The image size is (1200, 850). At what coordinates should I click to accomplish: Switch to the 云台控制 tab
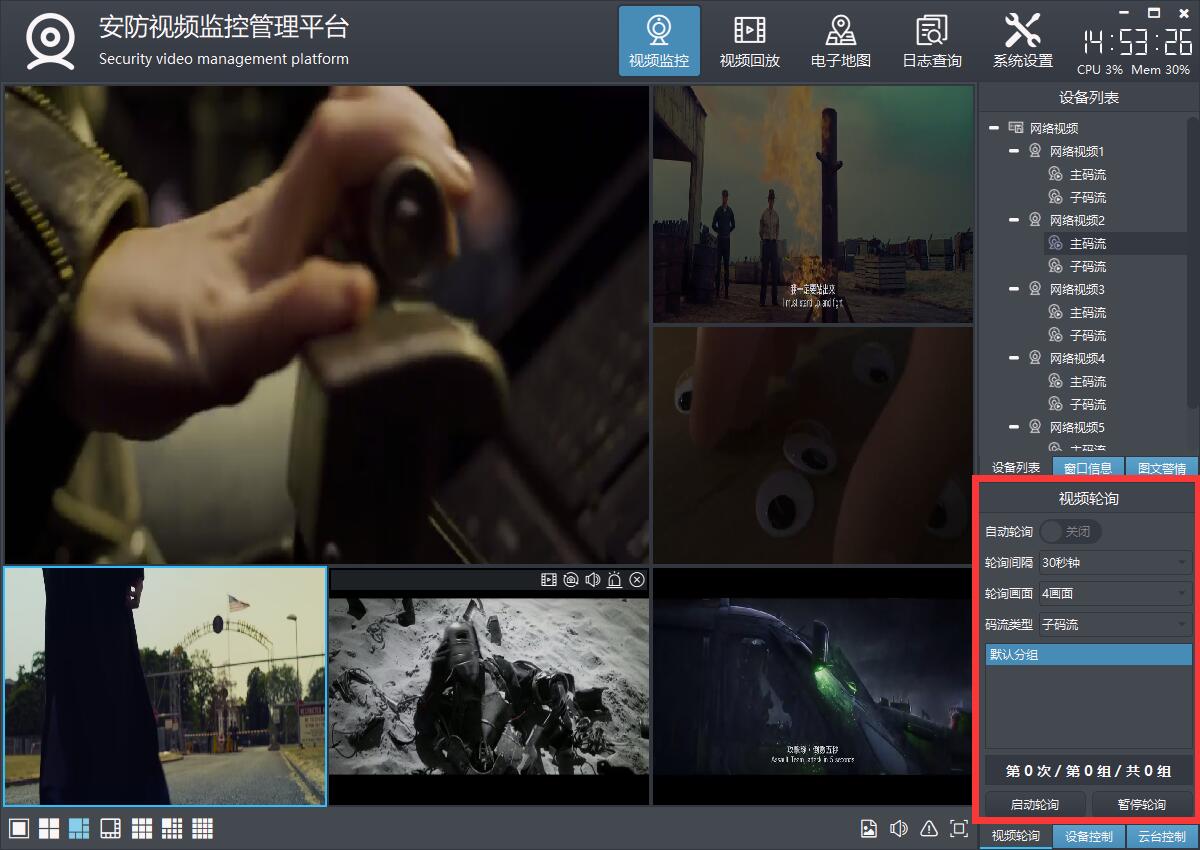coord(1162,837)
